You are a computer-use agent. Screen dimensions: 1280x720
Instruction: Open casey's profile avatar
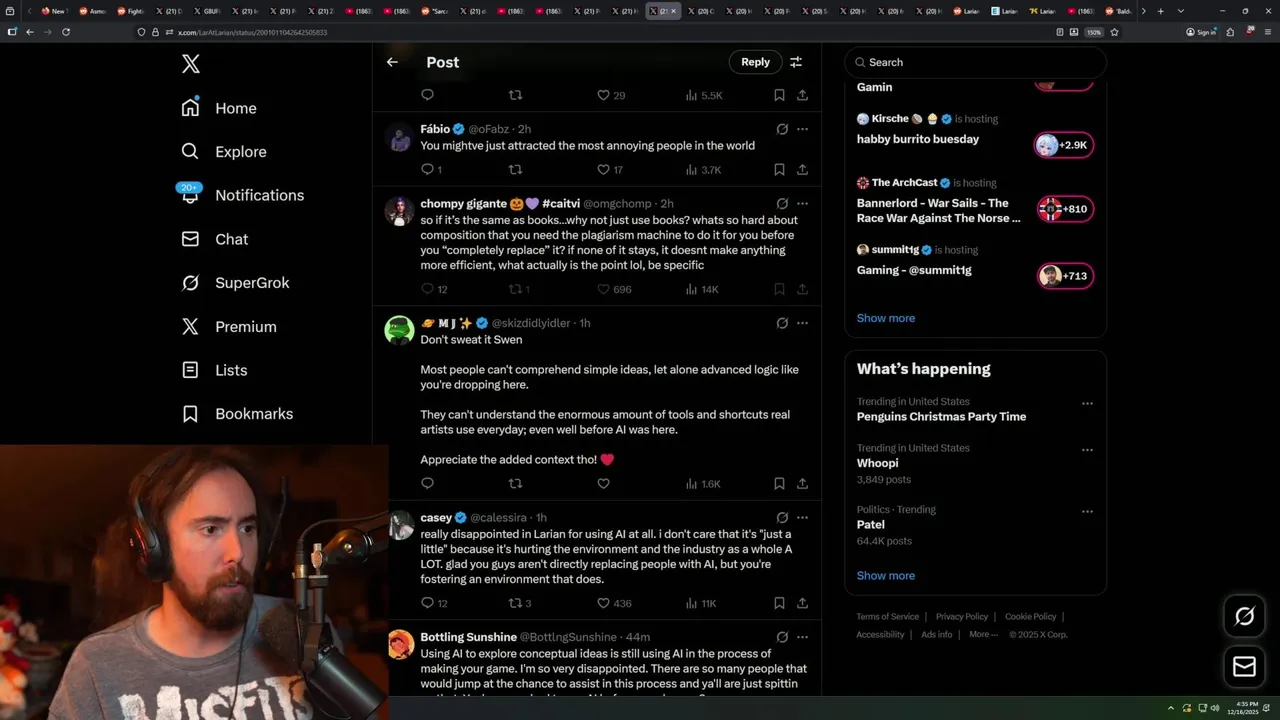pyautogui.click(x=400, y=525)
